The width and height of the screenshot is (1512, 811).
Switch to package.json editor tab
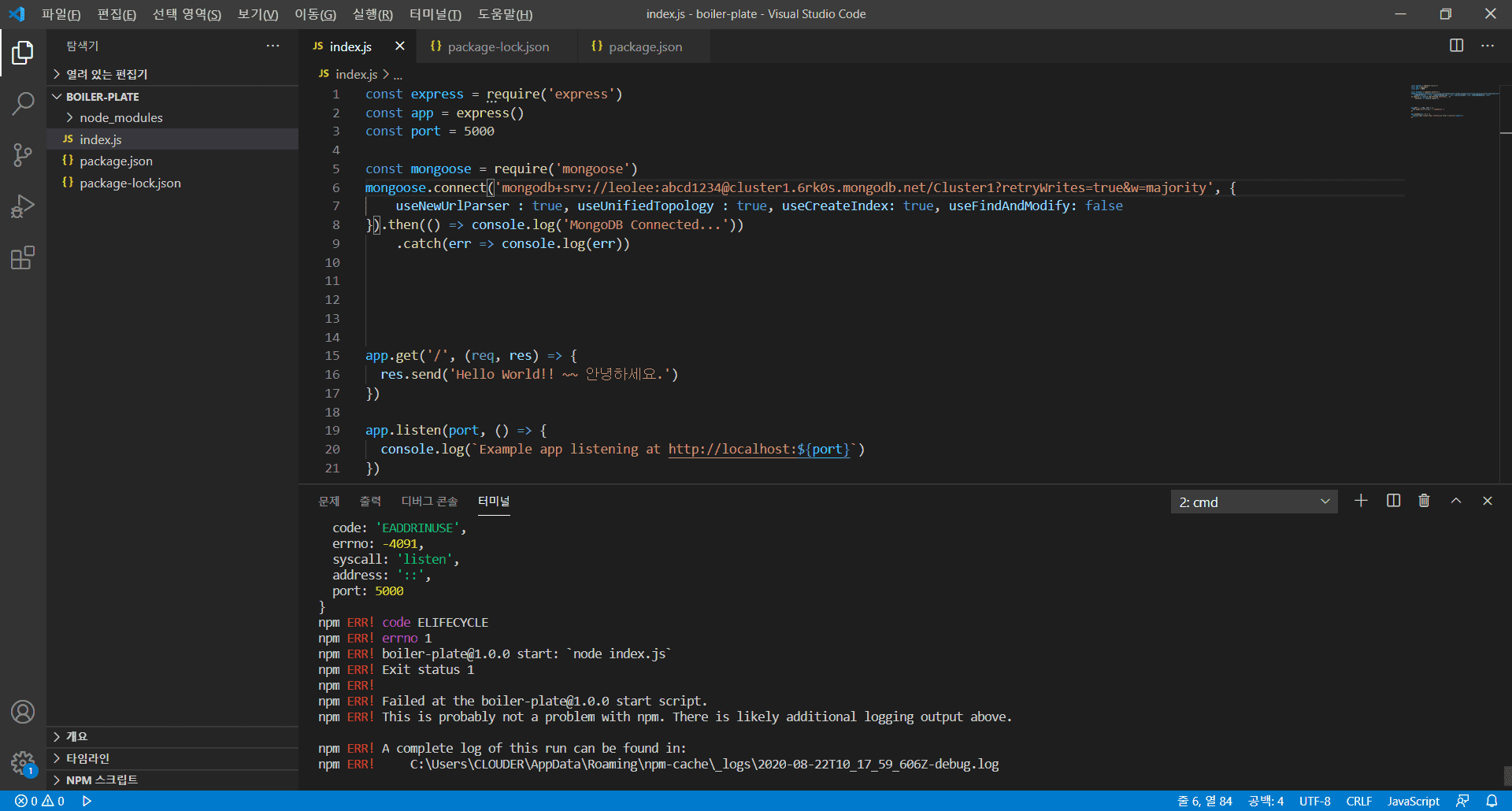coord(644,46)
